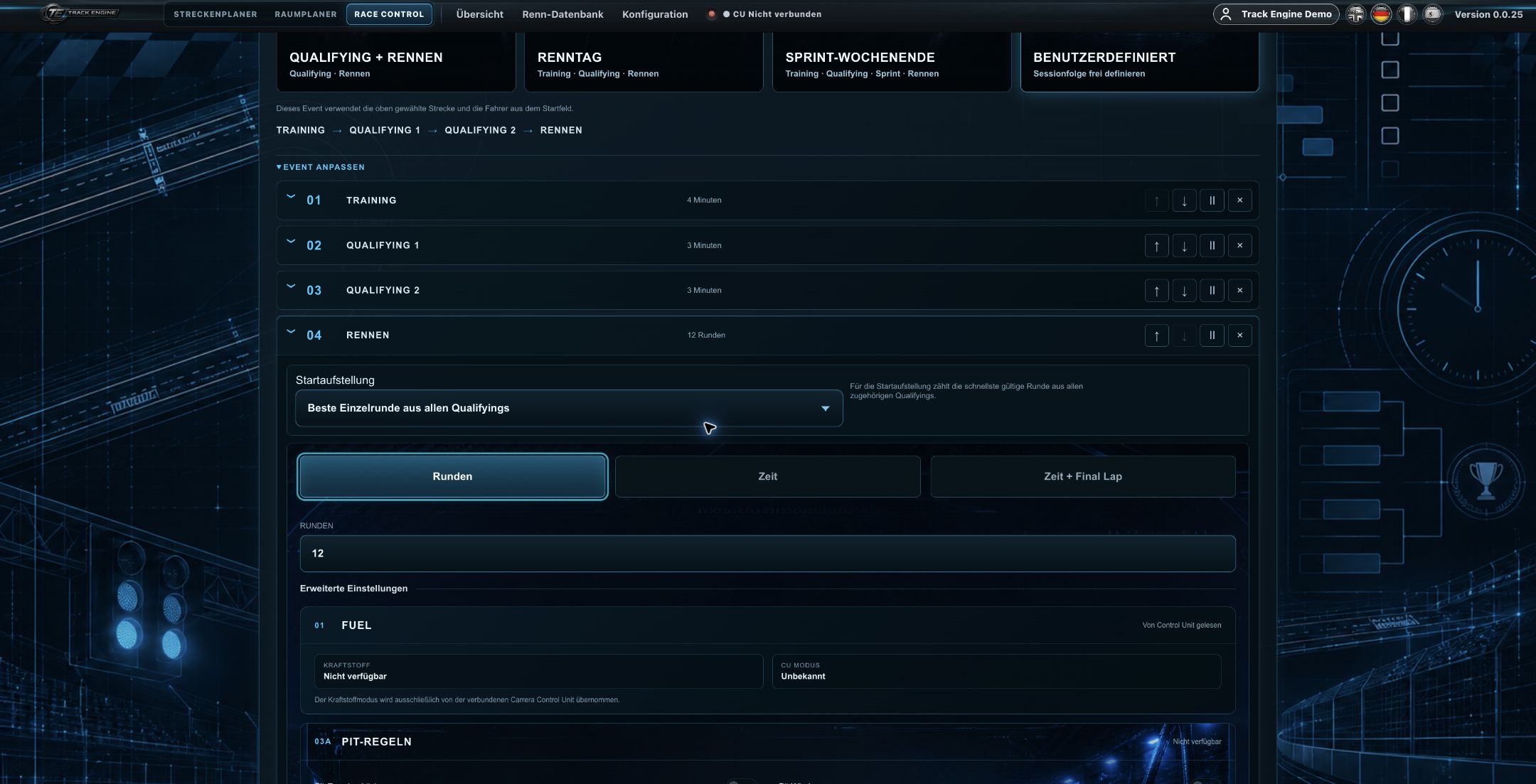Choose Zeit as race mode
Screen dimensions: 1536x784
coord(767,476)
